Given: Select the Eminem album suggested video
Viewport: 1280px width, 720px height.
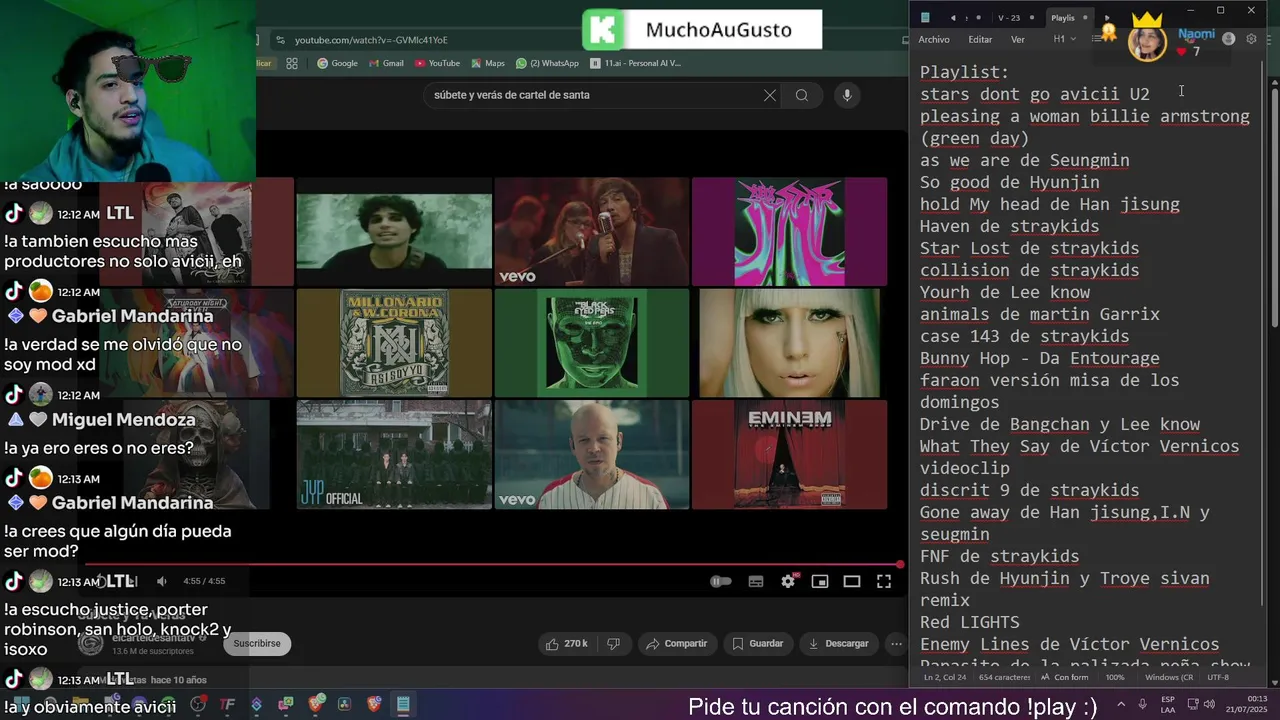Looking at the screenshot, I should 789,455.
